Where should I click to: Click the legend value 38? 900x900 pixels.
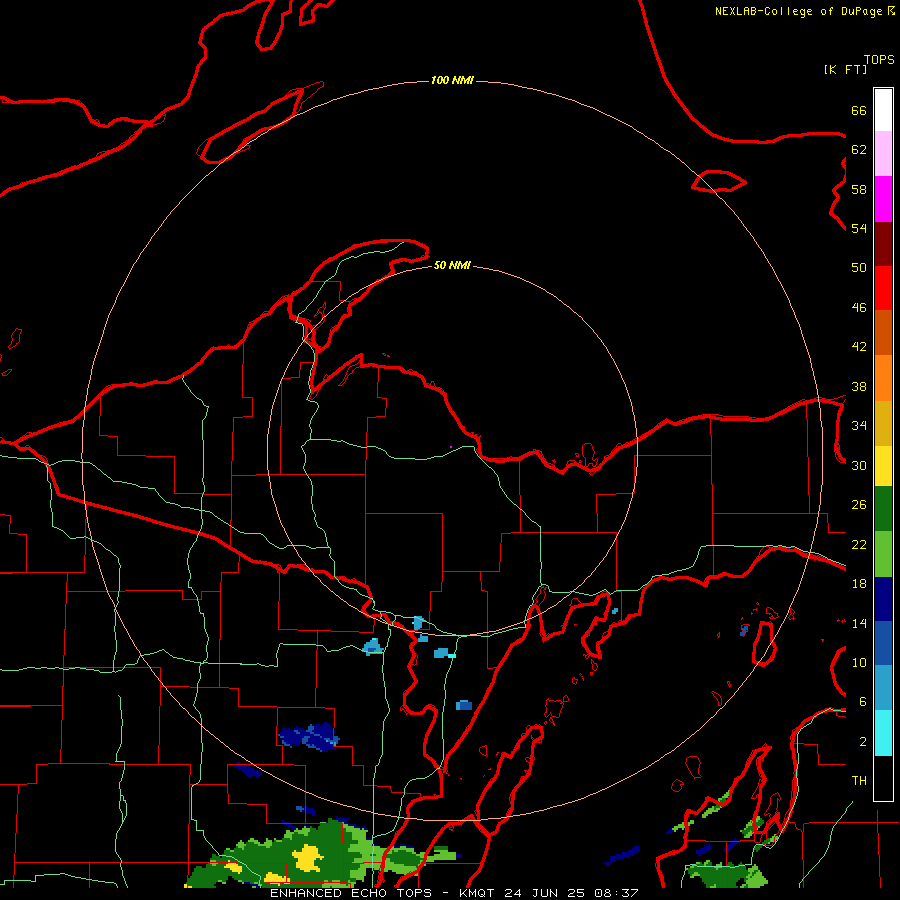[x=859, y=387]
